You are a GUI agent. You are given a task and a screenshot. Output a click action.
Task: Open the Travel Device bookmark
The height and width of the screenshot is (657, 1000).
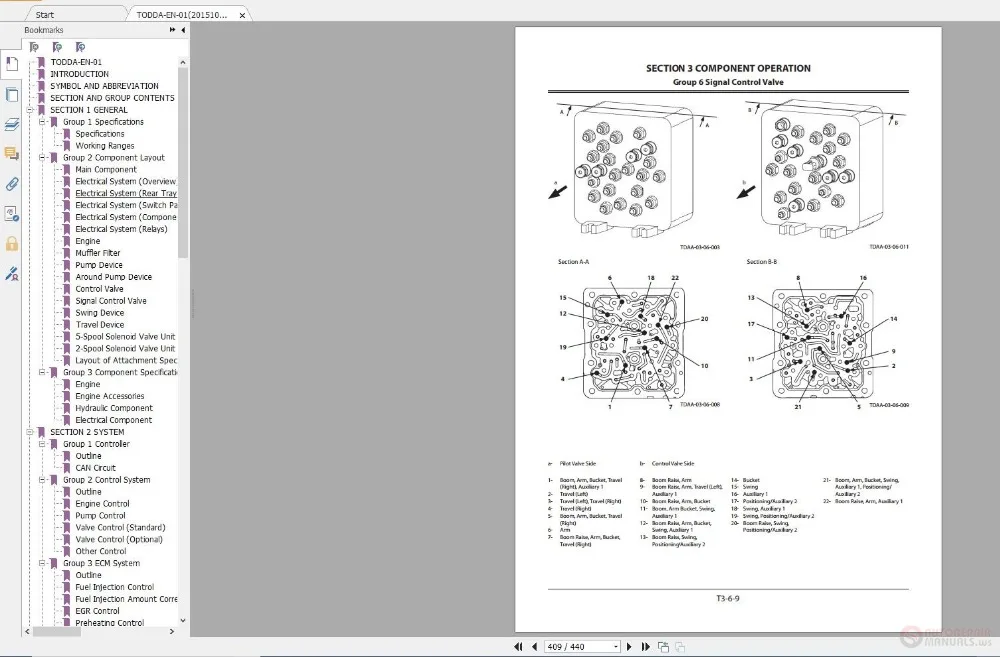coord(99,325)
